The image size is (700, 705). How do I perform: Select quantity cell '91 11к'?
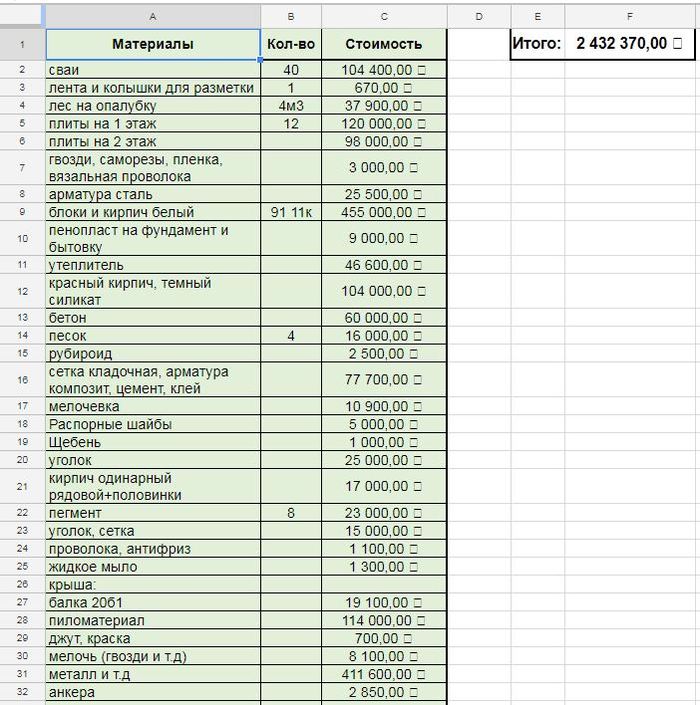[x=291, y=213]
